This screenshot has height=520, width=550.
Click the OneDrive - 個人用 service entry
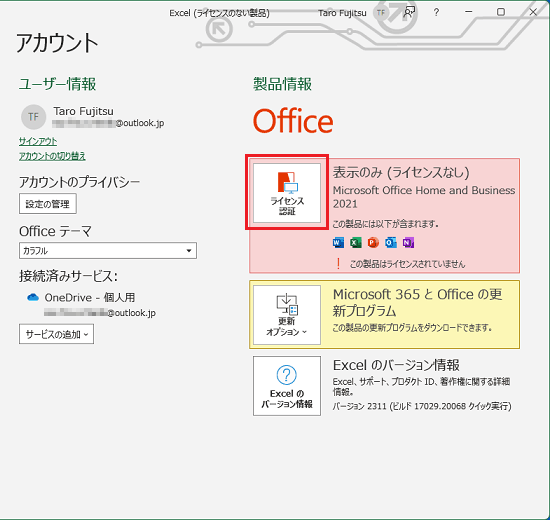point(90,298)
